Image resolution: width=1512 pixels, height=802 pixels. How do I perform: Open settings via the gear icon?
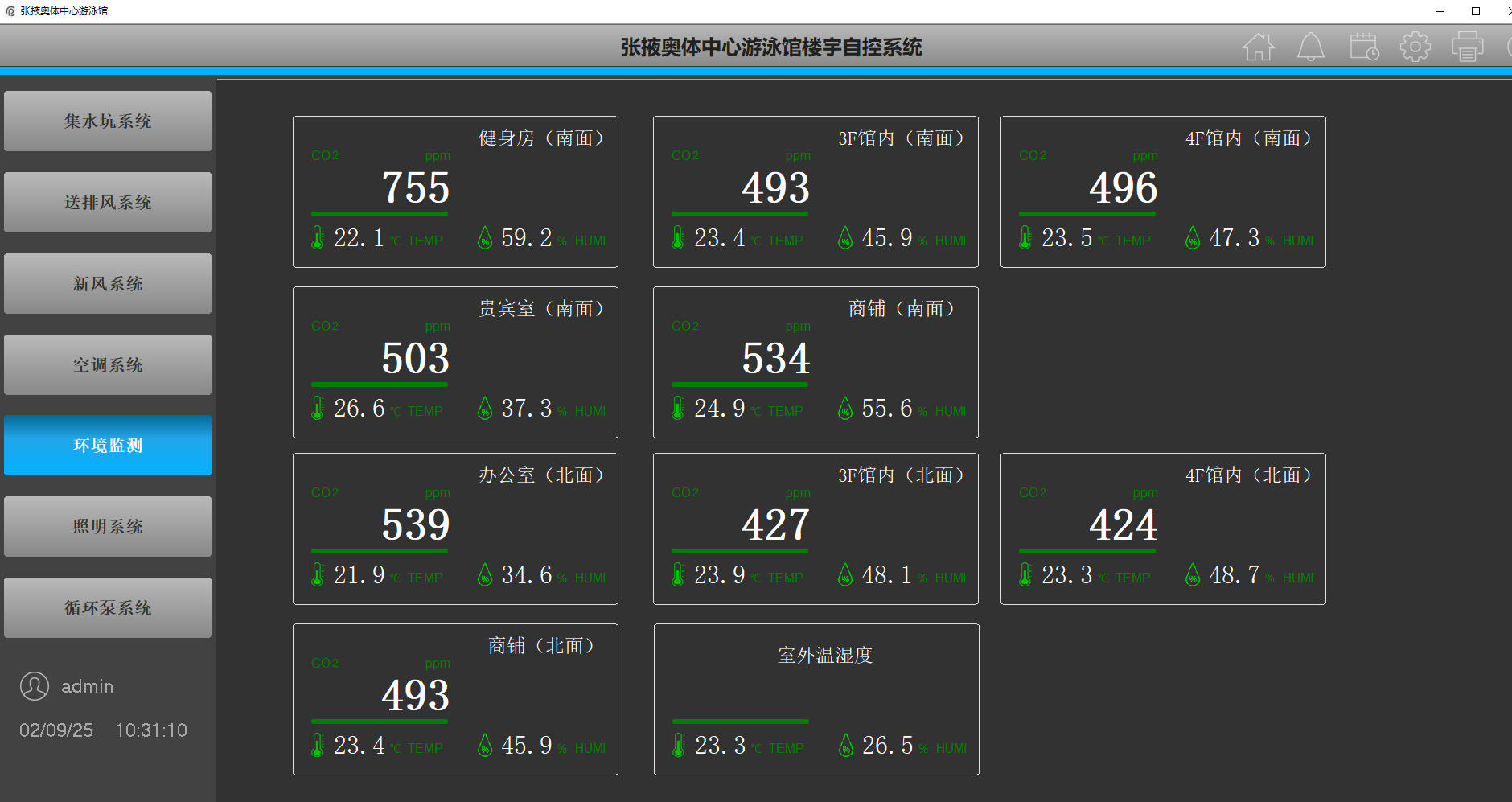tap(1415, 47)
